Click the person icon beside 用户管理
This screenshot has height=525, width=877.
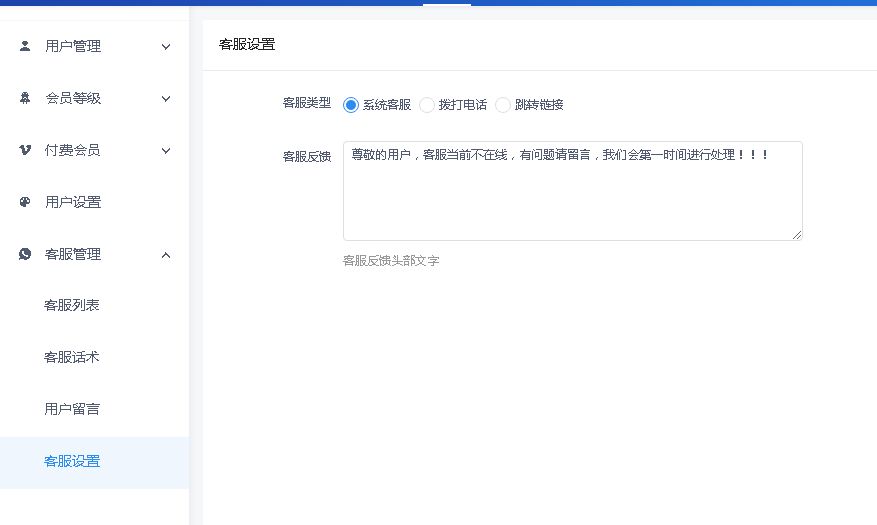click(x=25, y=46)
